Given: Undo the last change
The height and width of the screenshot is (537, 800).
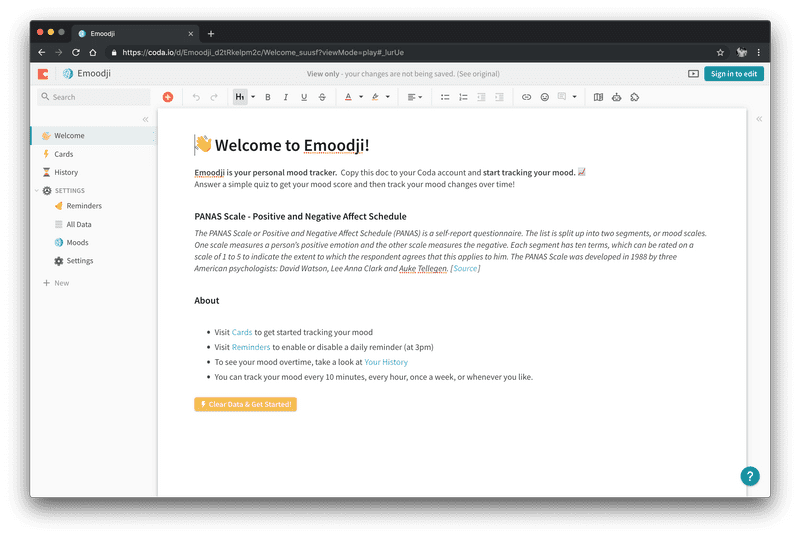Looking at the screenshot, I should (x=196, y=97).
